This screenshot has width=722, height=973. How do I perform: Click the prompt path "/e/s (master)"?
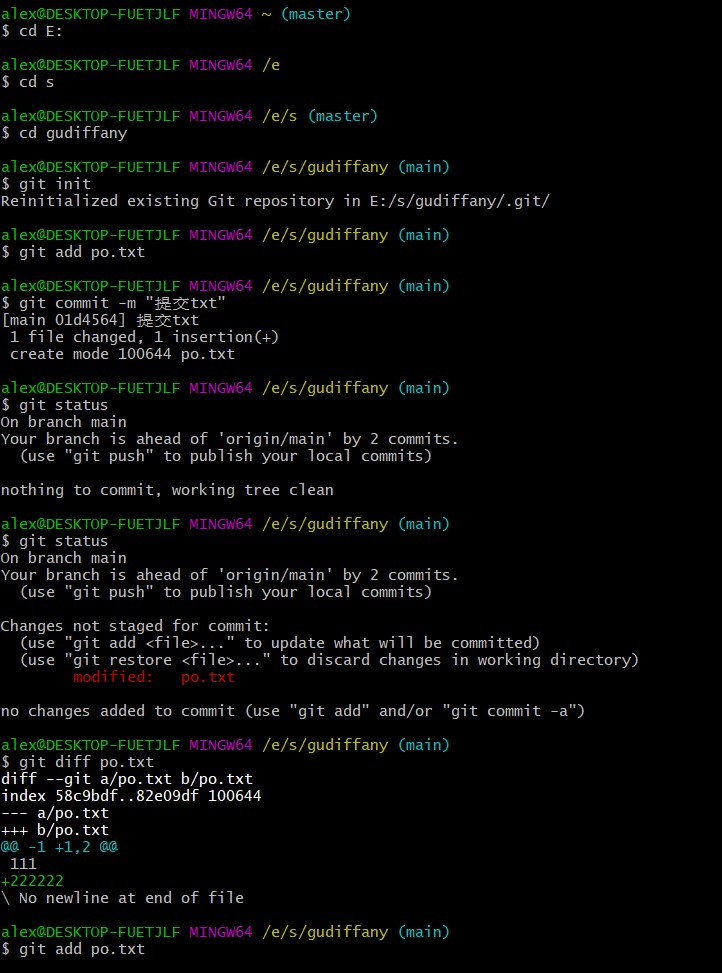pyautogui.click(x=320, y=116)
